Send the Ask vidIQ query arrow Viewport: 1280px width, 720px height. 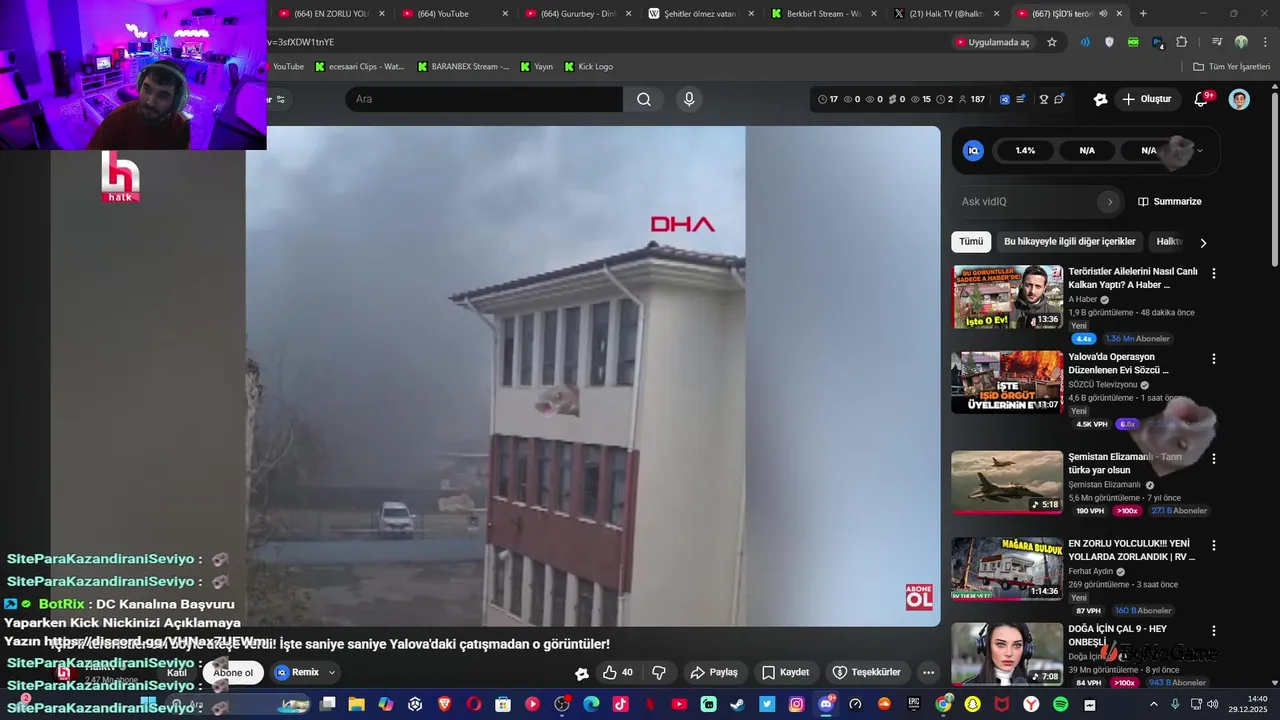pyautogui.click(x=1109, y=201)
